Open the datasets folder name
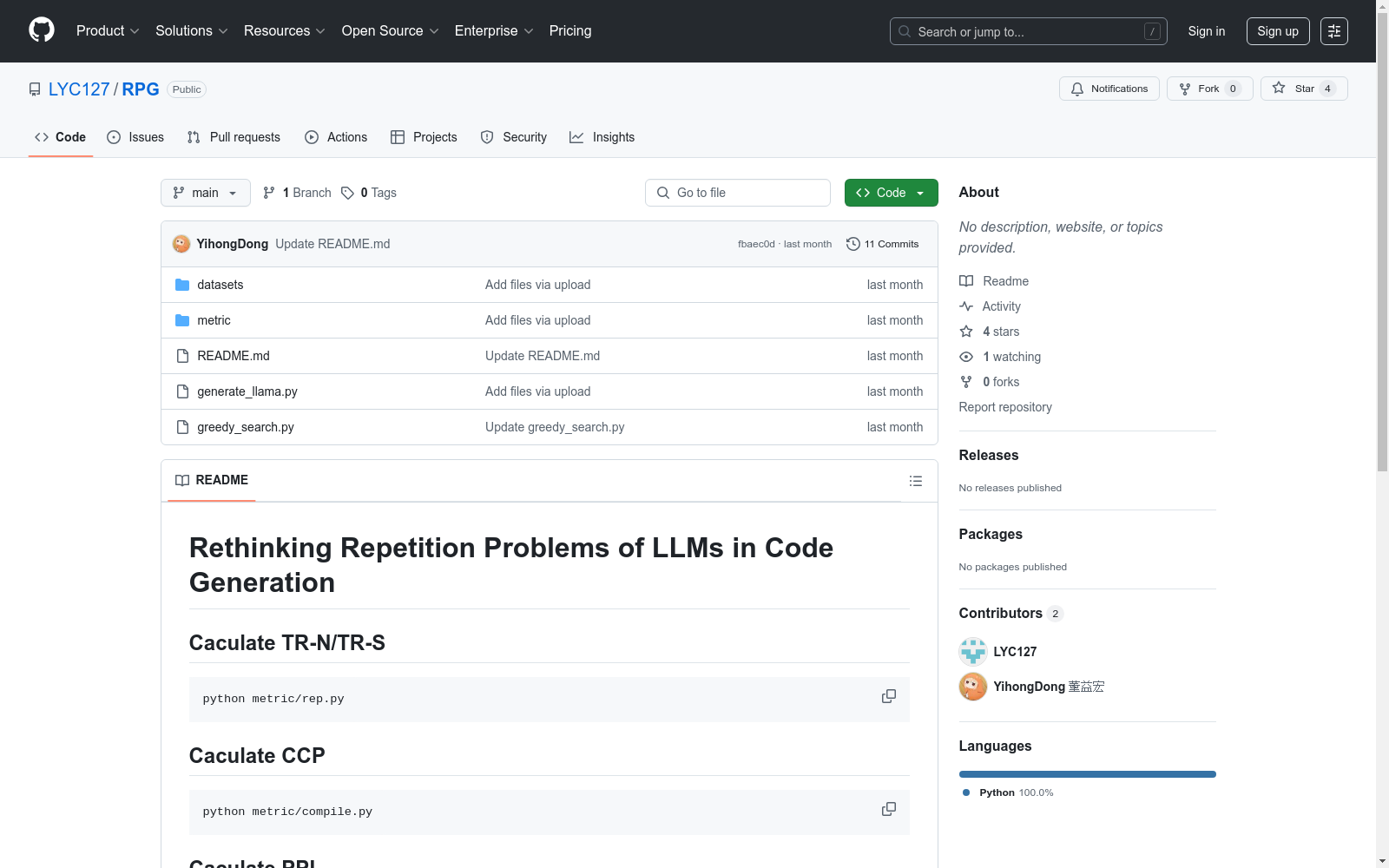The height and width of the screenshot is (868, 1389). coord(221,285)
